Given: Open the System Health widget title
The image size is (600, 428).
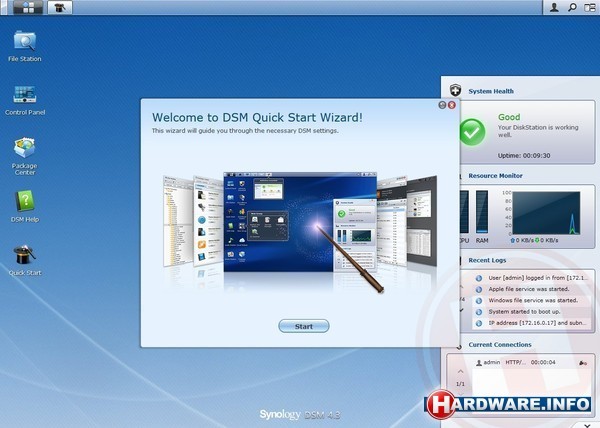Looking at the screenshot, I should pos(491,91).
